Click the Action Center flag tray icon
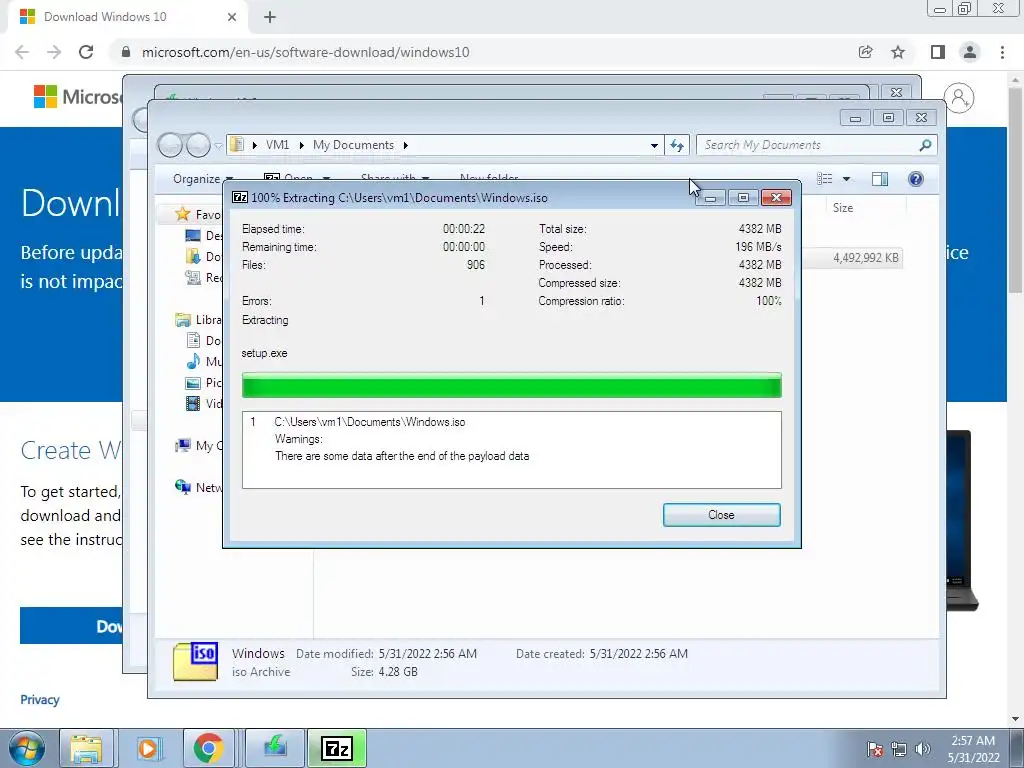1024x768 pixels. (875, 748)
